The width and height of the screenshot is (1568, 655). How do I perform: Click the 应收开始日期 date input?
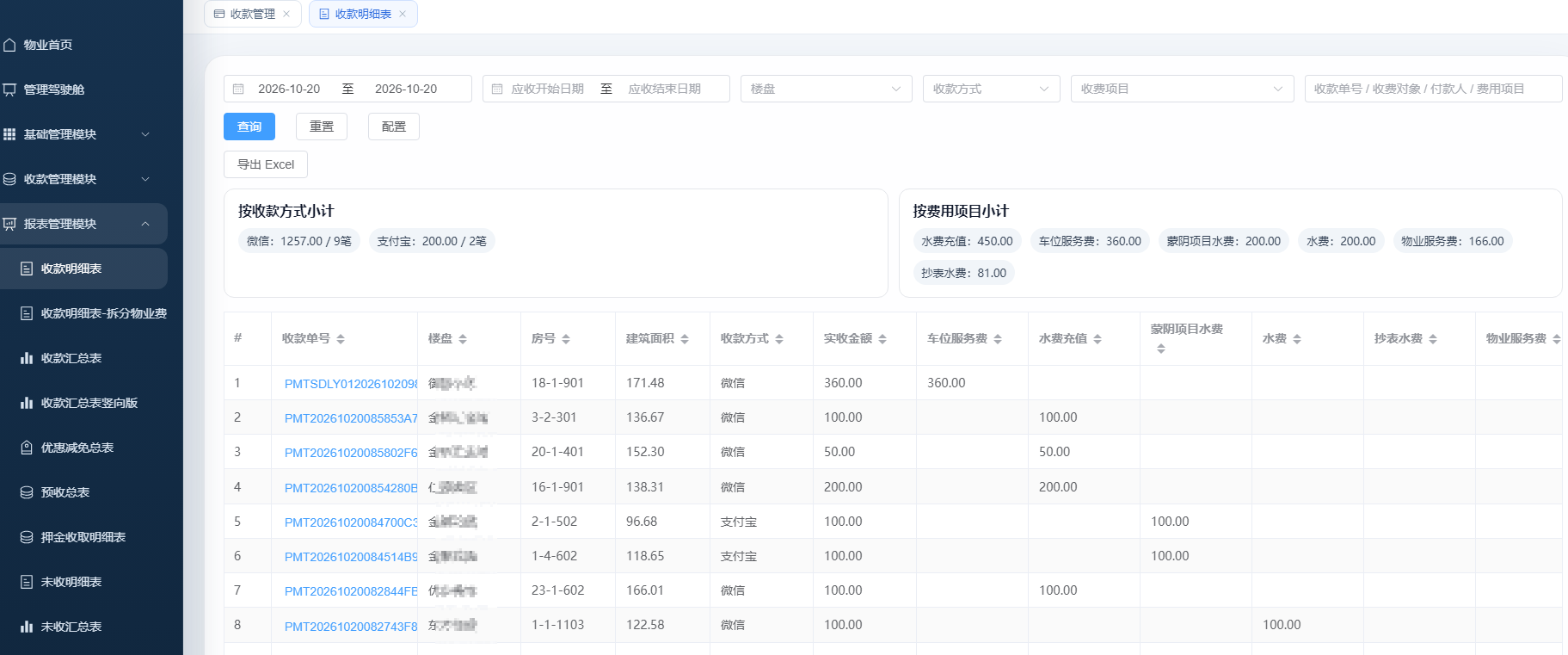(x=548, y=89)
